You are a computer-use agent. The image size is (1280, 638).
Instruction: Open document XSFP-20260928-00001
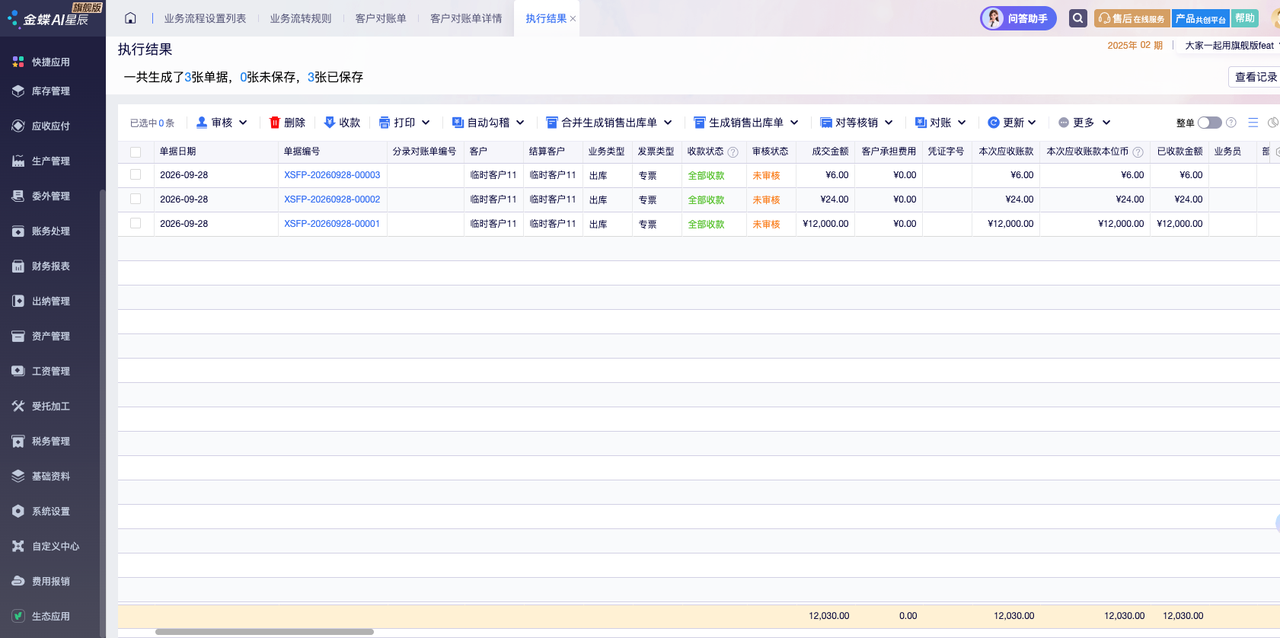[x=332, y=224]
